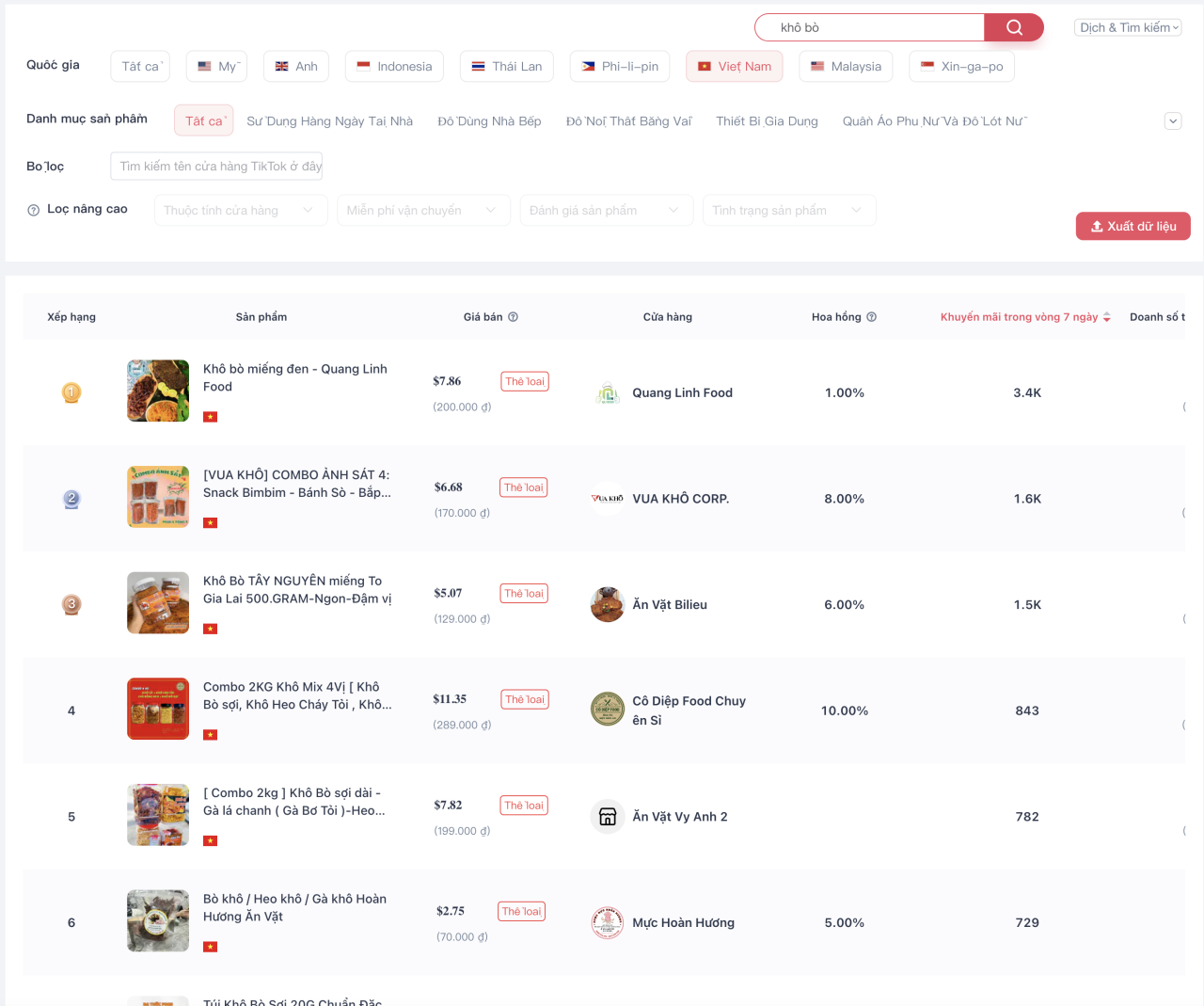Open the VUA KHÔ CORP. store link
This screenshot has height=1006, width=1204.
[x=681, y=499]
